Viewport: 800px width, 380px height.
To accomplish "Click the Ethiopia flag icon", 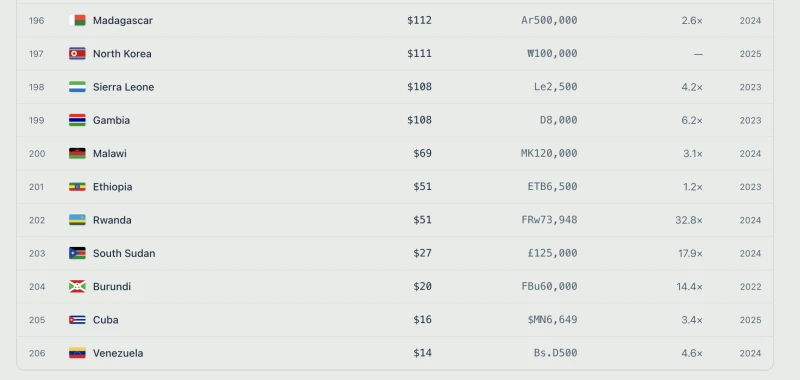I will pyautogui.click(x=78, y=187).
